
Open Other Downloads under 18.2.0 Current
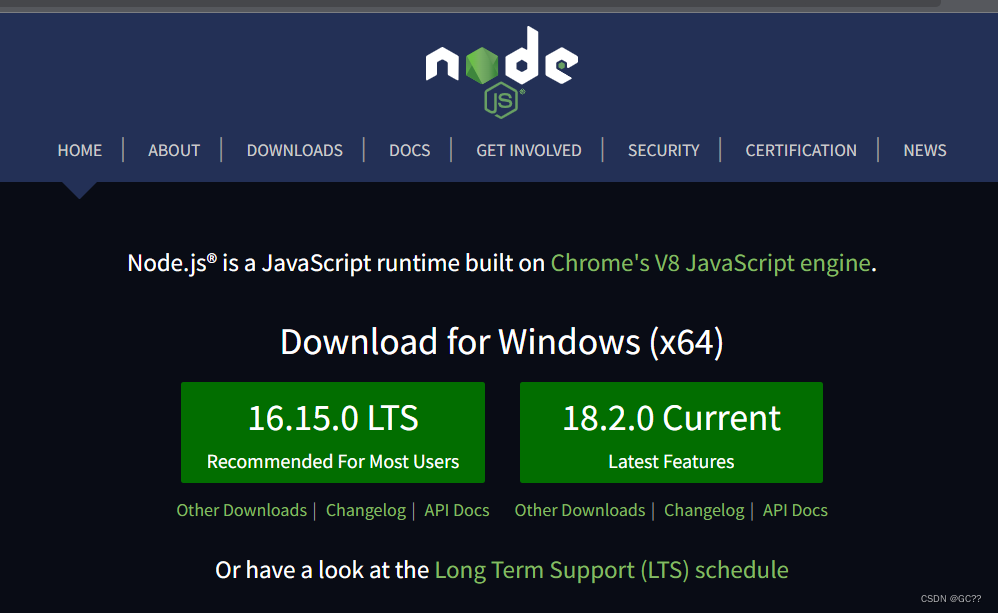pyautogui.click(x=579, y=510)
